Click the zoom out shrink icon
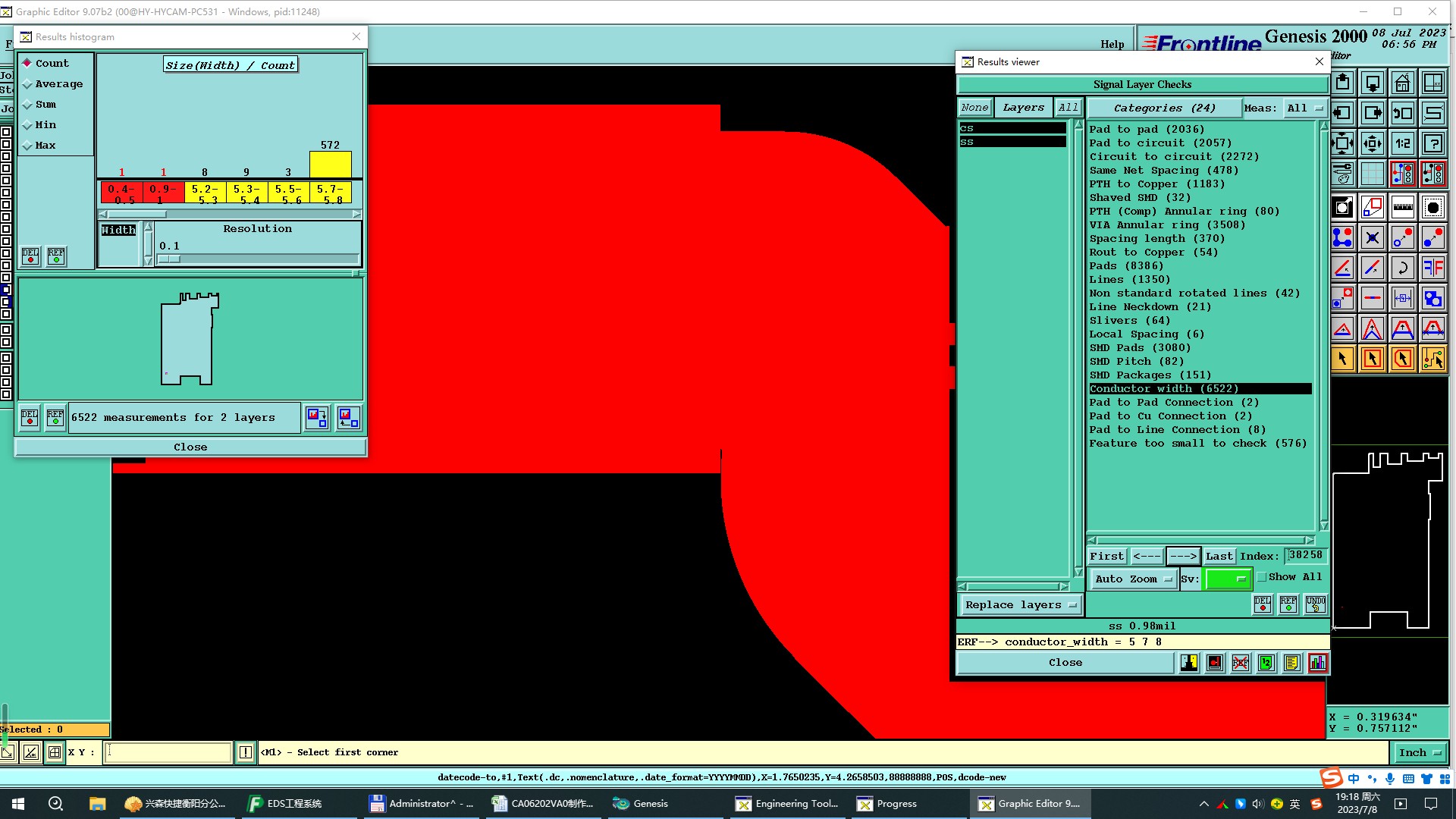The height and width of the screenshot is (819, 1456). pos(1373,143)
